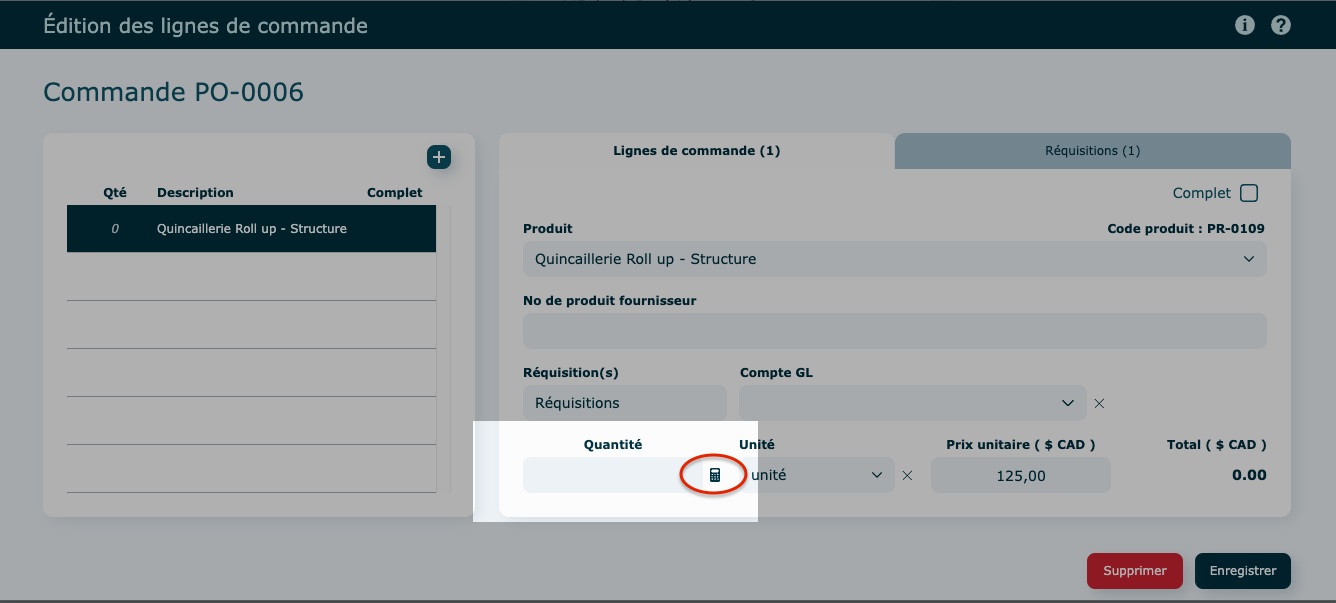Expand the Produit dropdown
This screenshot has height=603, width=1336.
(894, 259)
